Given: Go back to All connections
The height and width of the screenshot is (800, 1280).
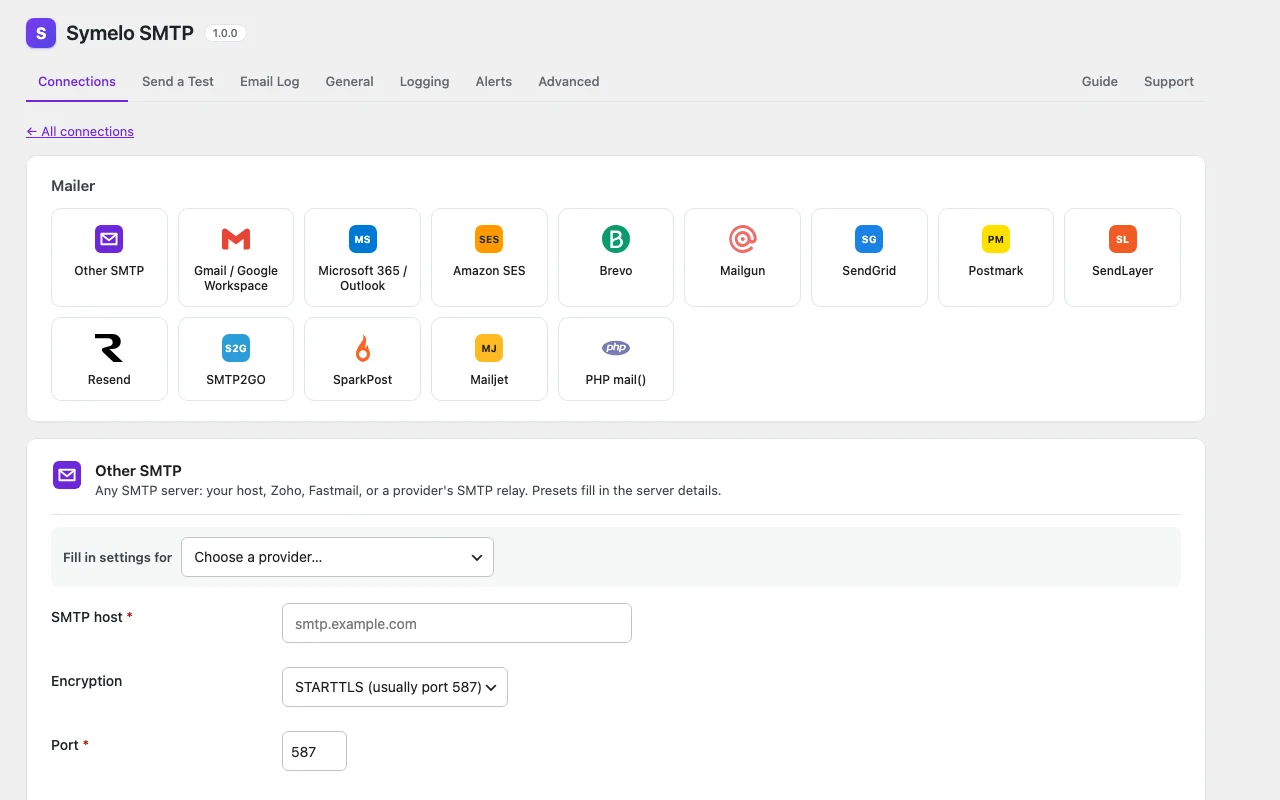Looking at the screenshot, I should (x=80, y=131).
